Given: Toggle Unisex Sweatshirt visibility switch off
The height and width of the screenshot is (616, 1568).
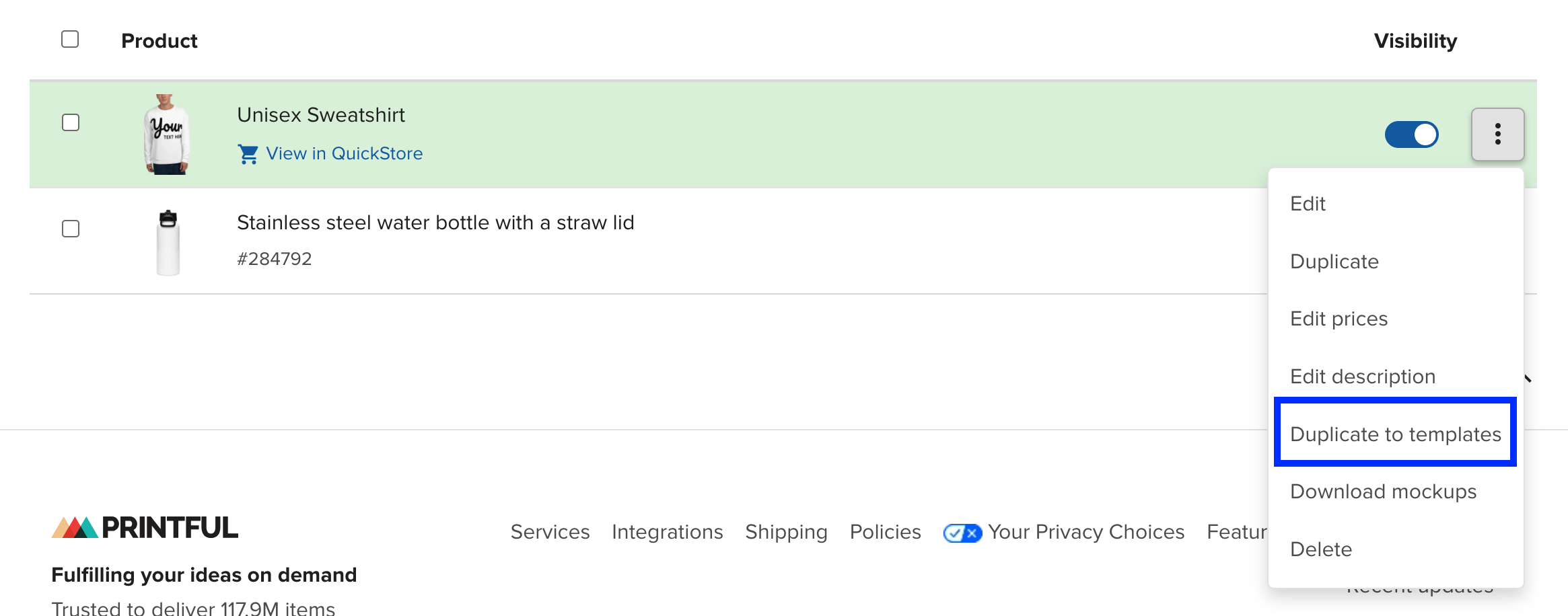Looking at the screenshot, I should 1411,134.
